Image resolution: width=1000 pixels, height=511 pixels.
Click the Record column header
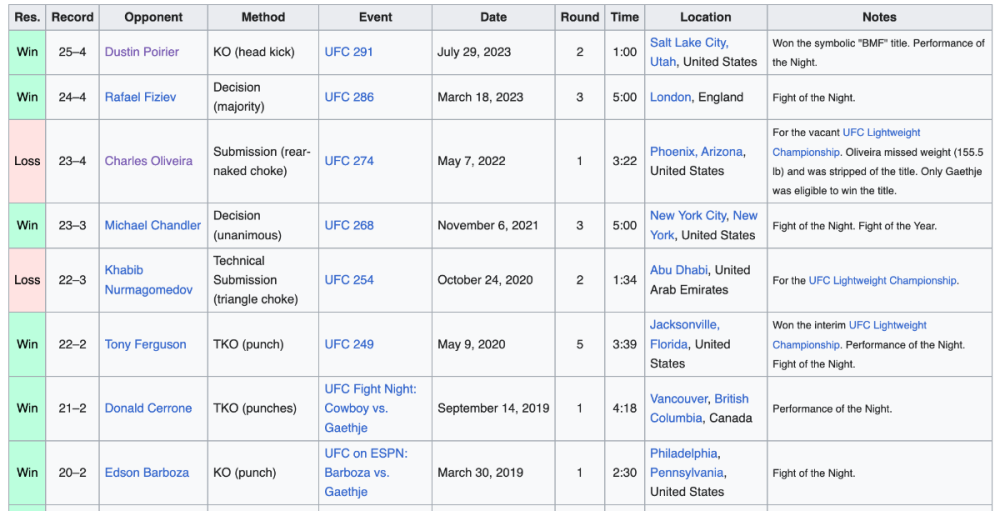pyautogui.click(x=73, y=17)
